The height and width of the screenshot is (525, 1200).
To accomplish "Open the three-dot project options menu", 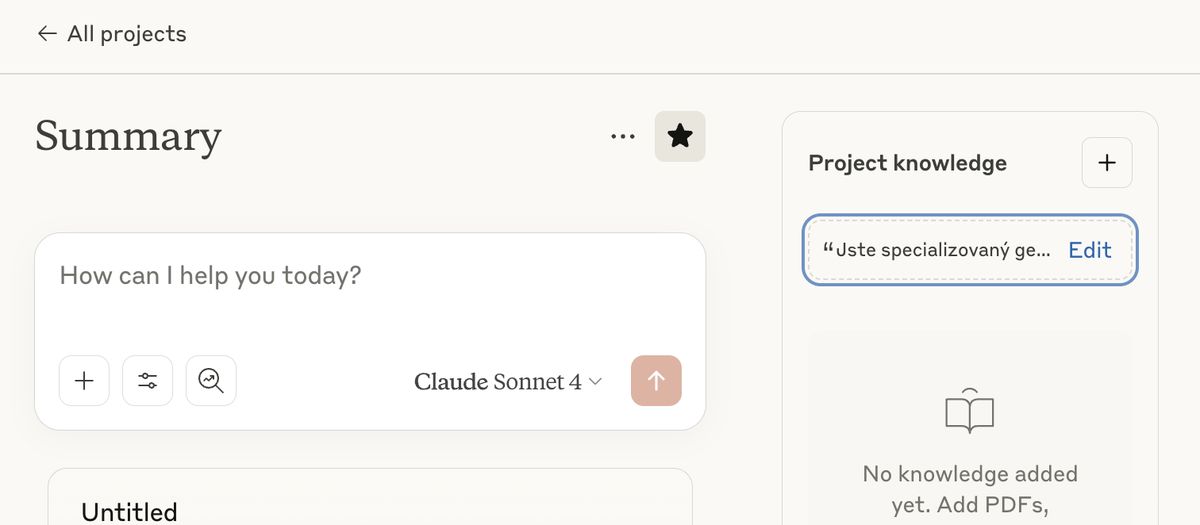I will [622, 137].
